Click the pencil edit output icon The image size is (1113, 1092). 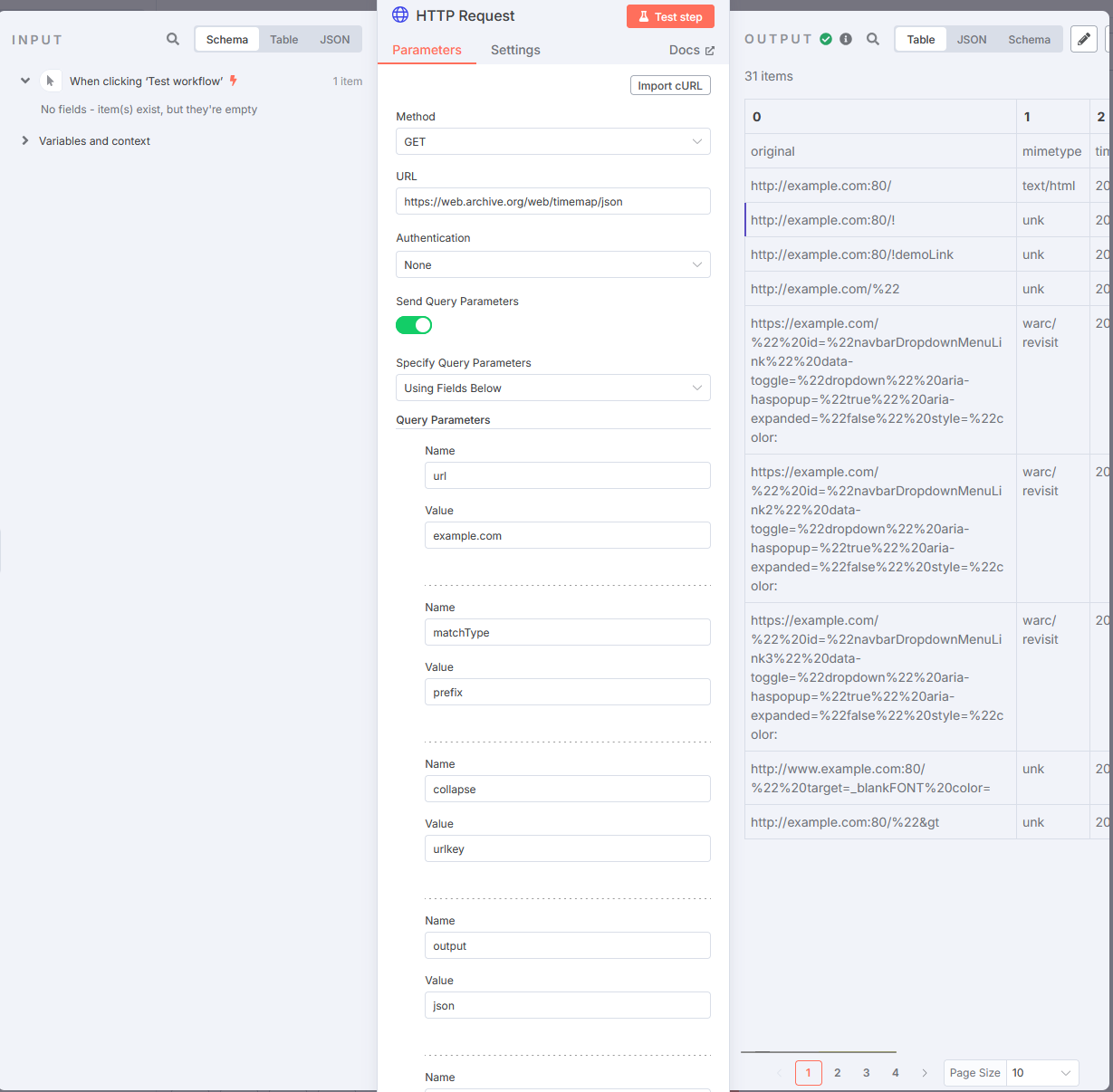(1083, 39)
